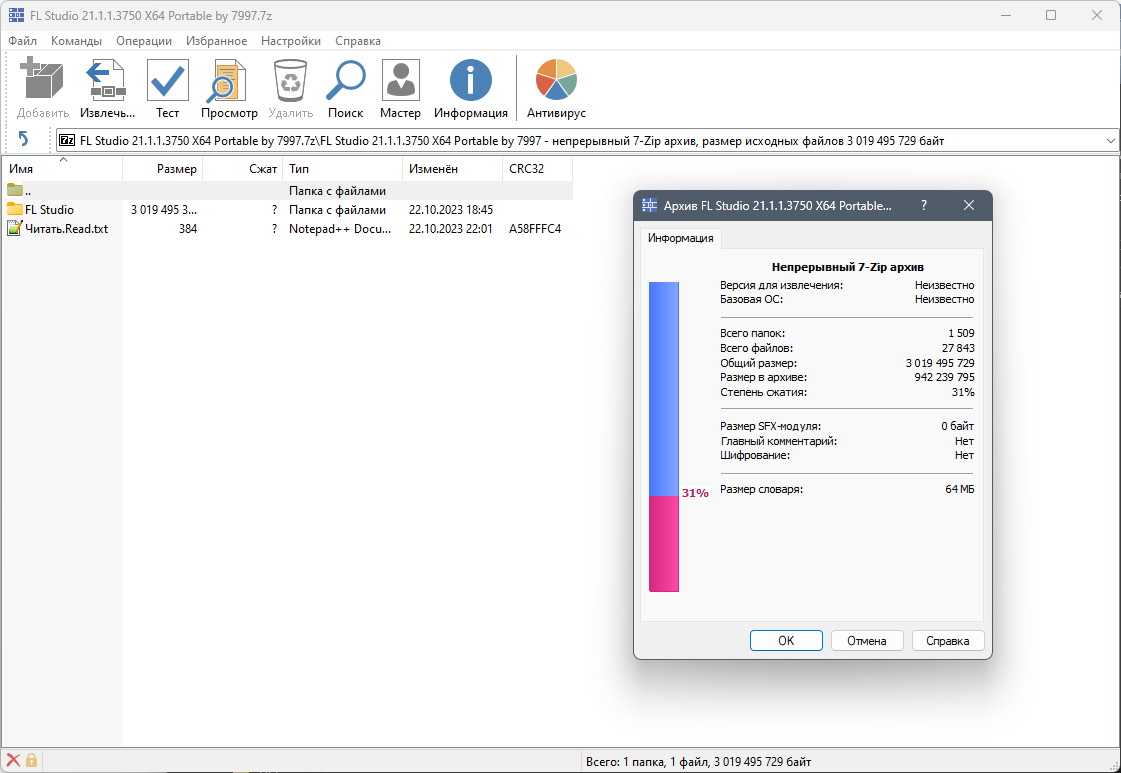Click the WinRAR icon in main title bar

[16, 15]
